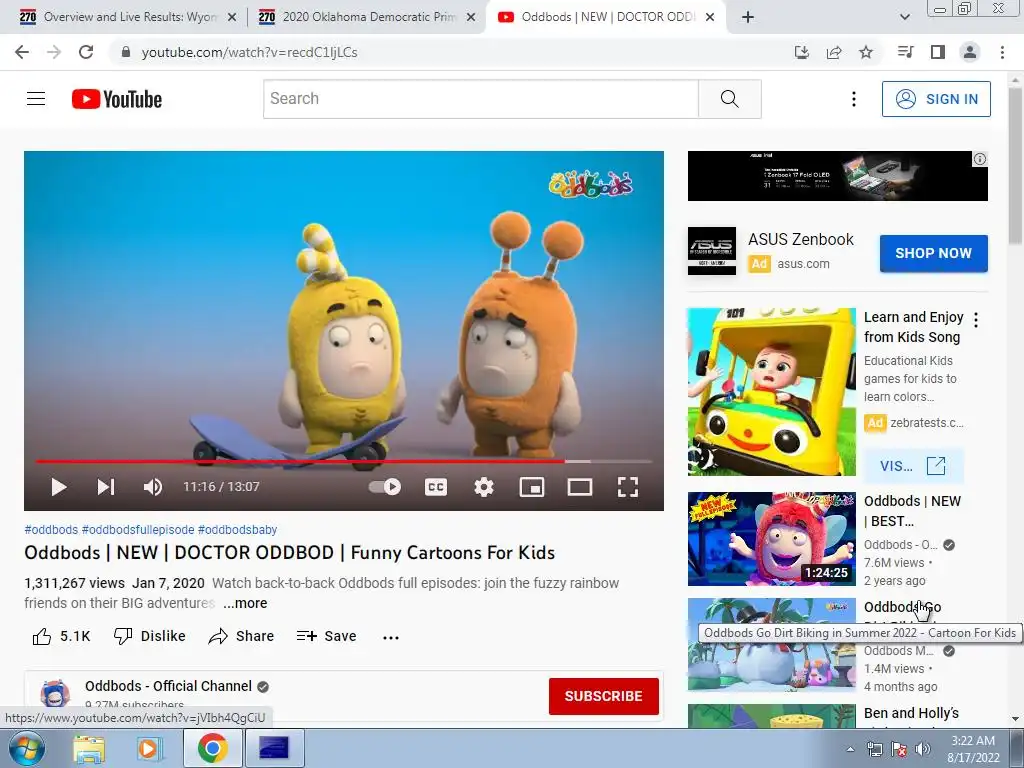The width and height of the screenshot is (1024, 768).
Task: Click SHOP NOW on ASUS ad
Action: pos(933,253)
